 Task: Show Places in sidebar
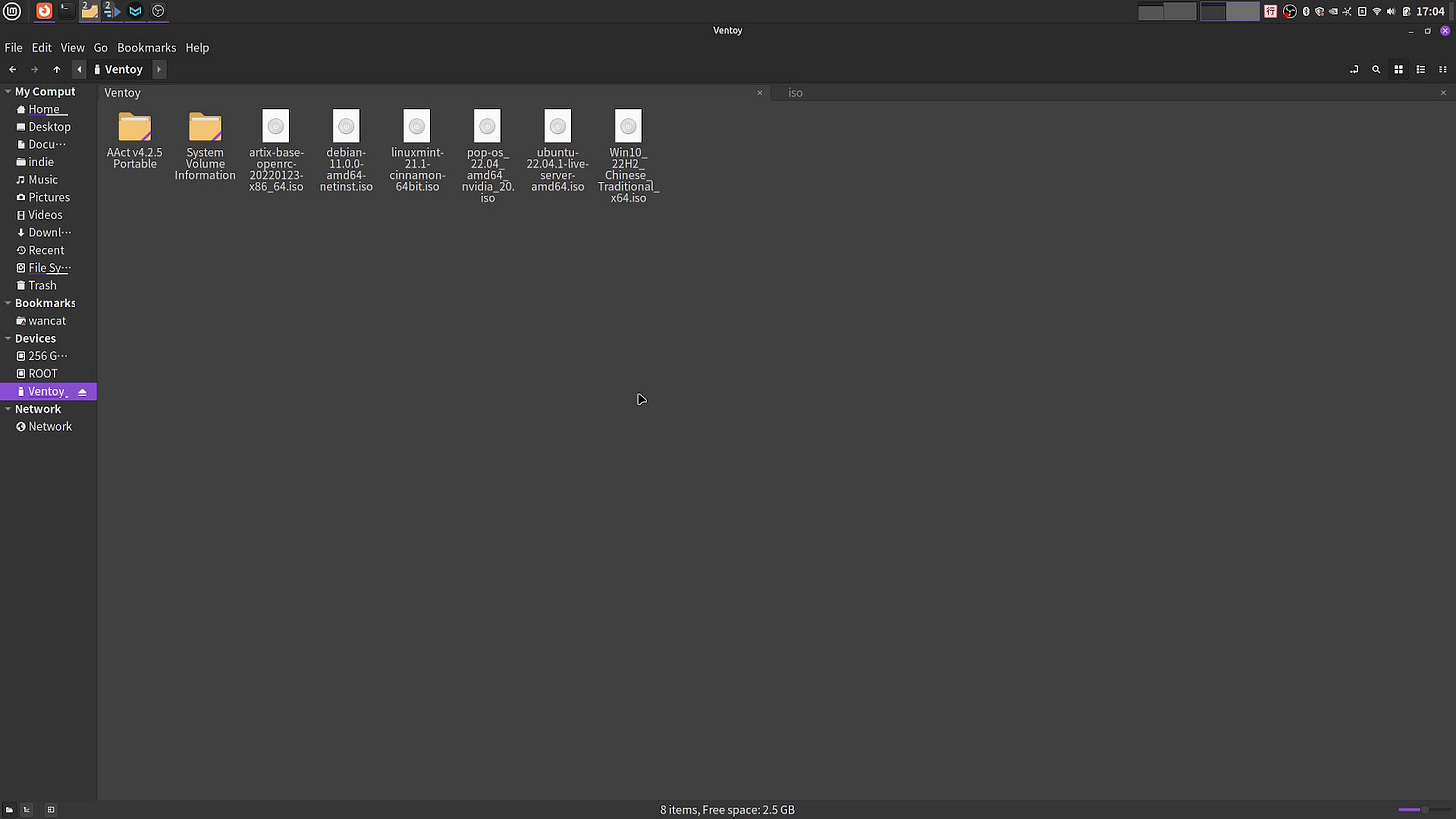(x=9, y=810)
